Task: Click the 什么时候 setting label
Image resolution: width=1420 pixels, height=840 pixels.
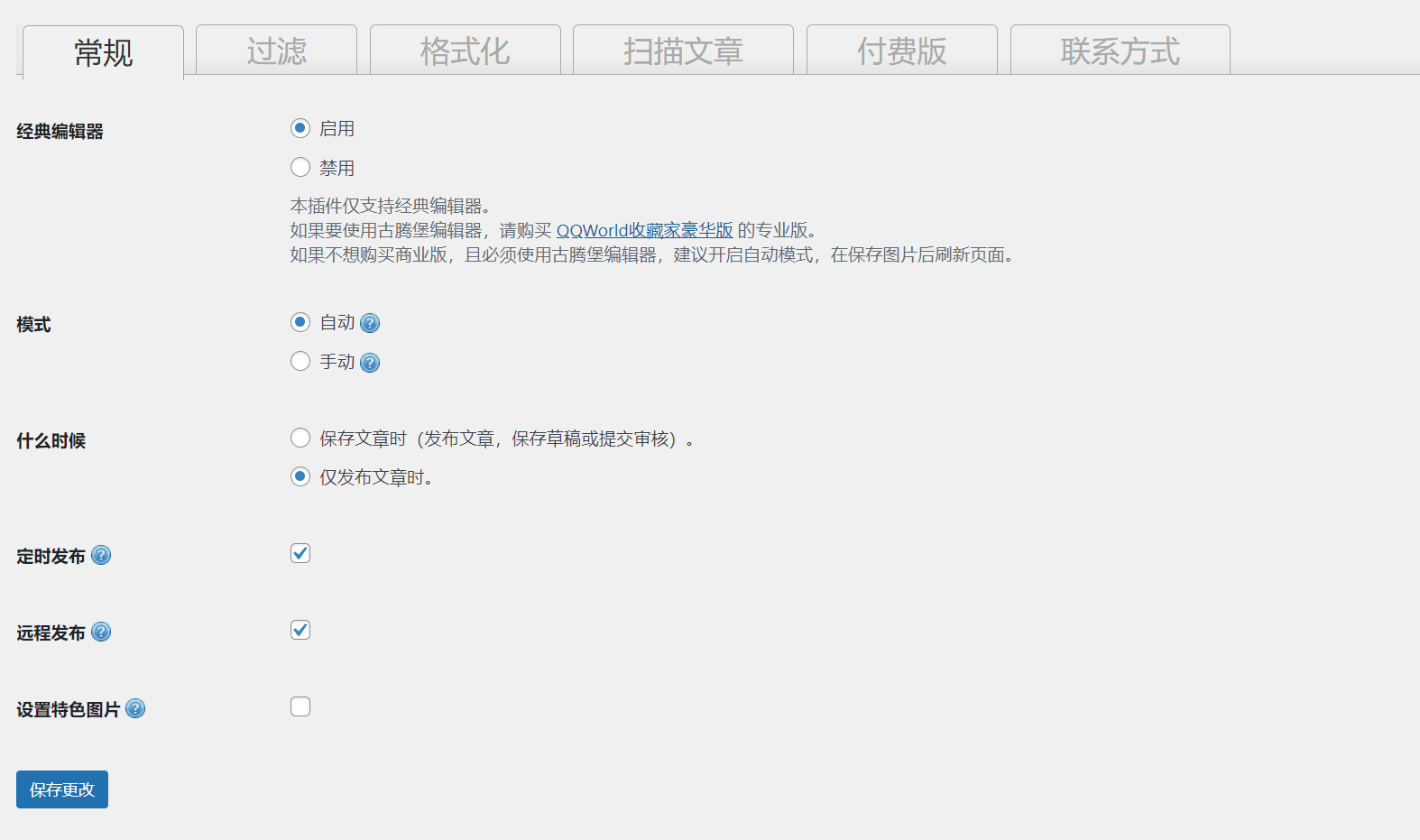Action: coord(51,441)
